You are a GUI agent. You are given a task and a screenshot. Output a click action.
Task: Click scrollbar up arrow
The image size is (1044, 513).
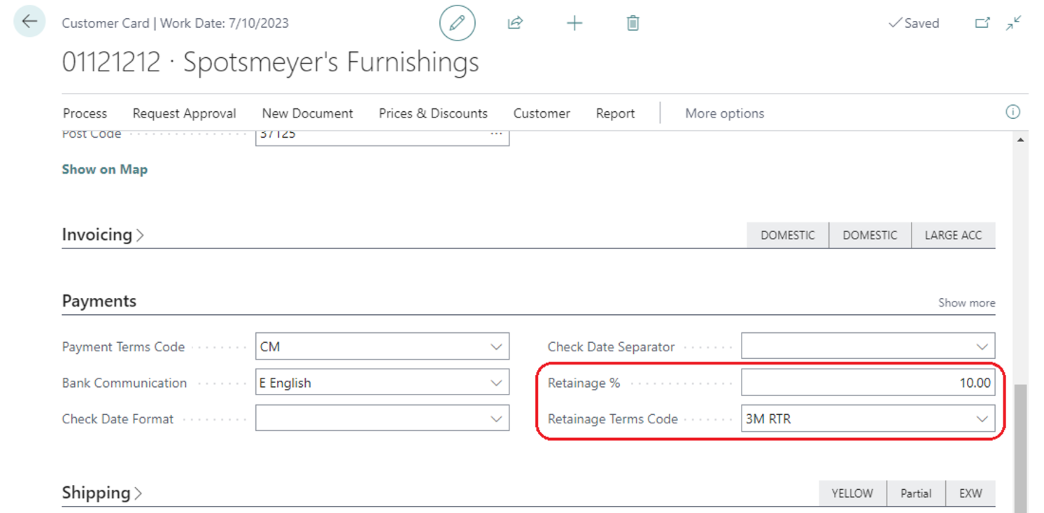[1021, 140]
